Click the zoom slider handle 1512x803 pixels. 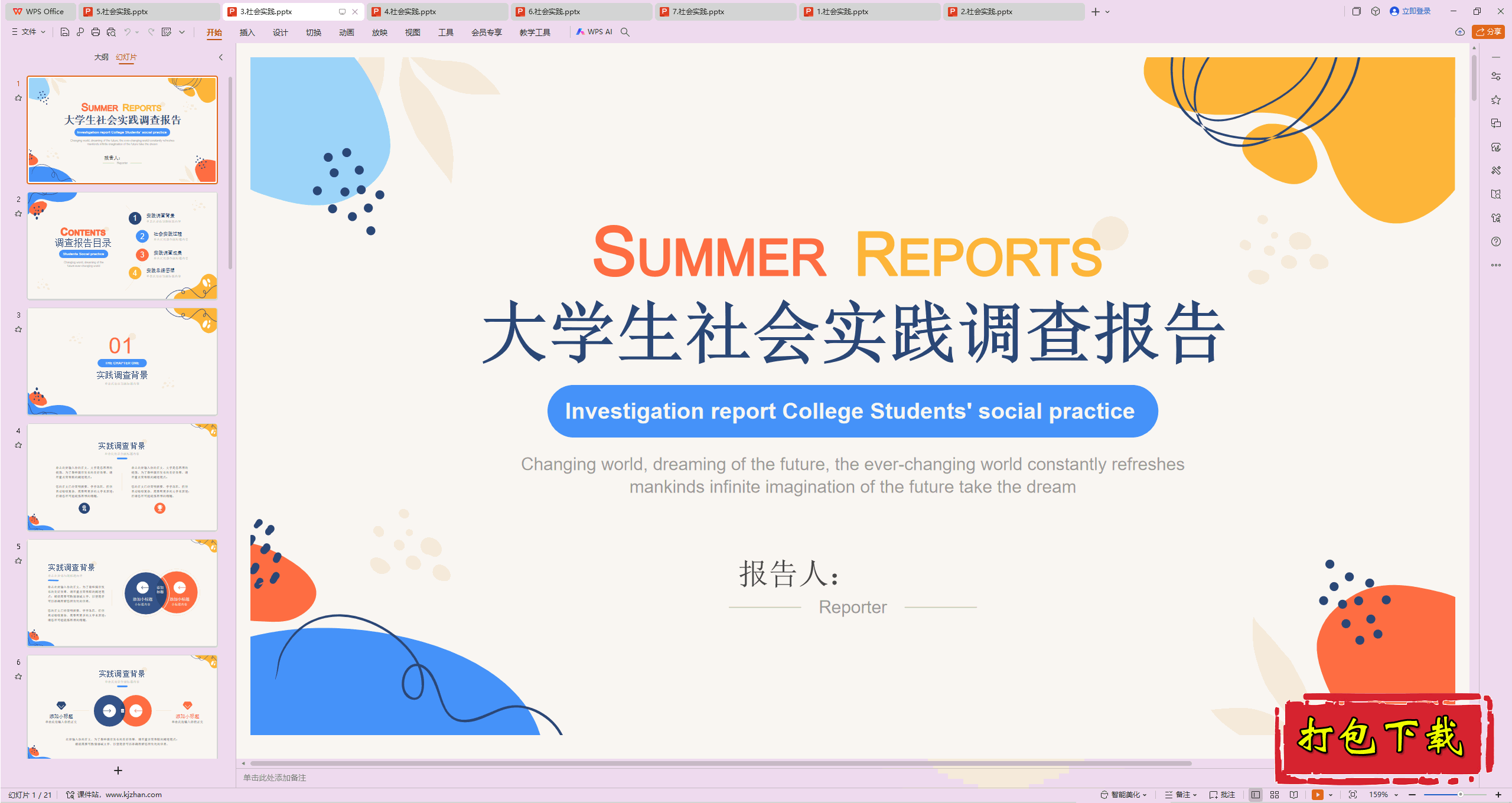(1461, 795)
